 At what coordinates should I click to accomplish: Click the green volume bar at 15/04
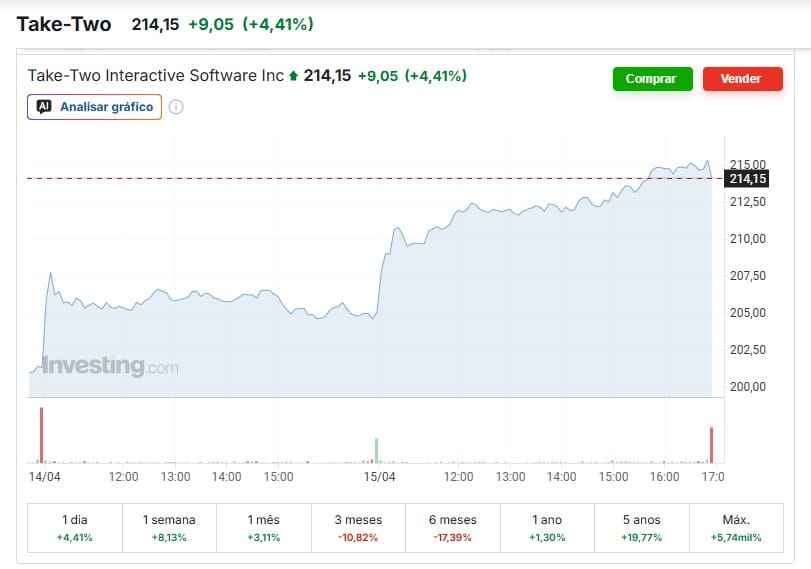coord(377,449)
